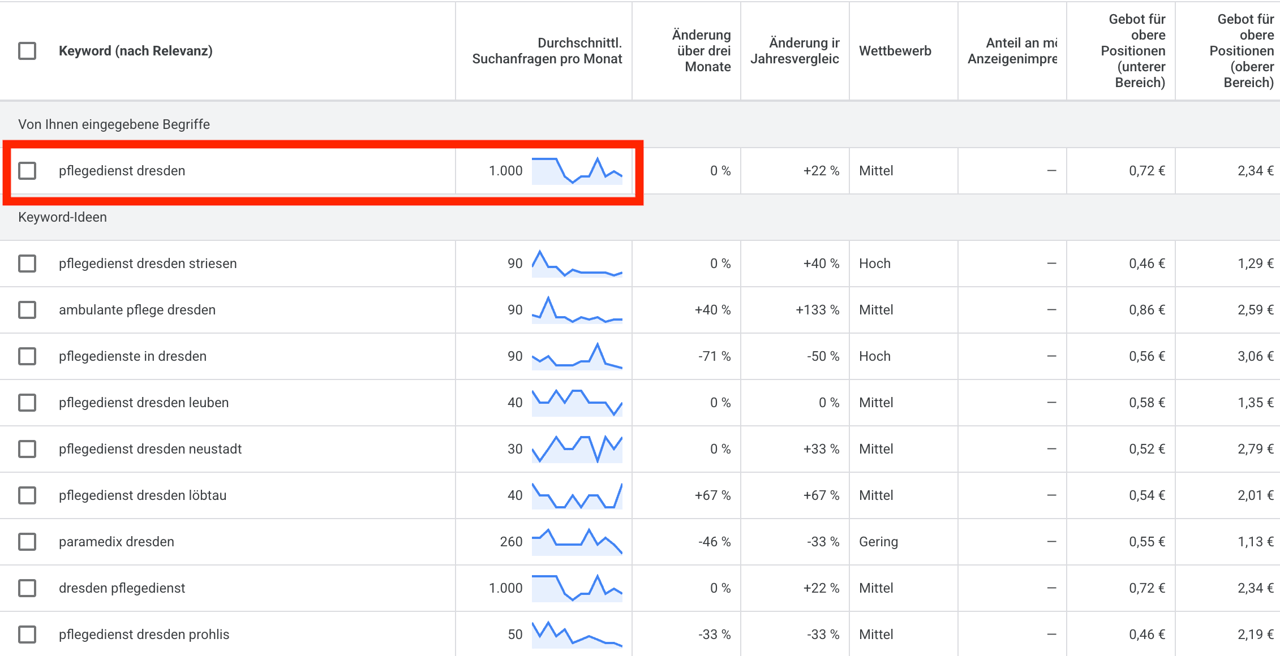Open the trend chart in the 'dresden pflegedienst' row

577,588
